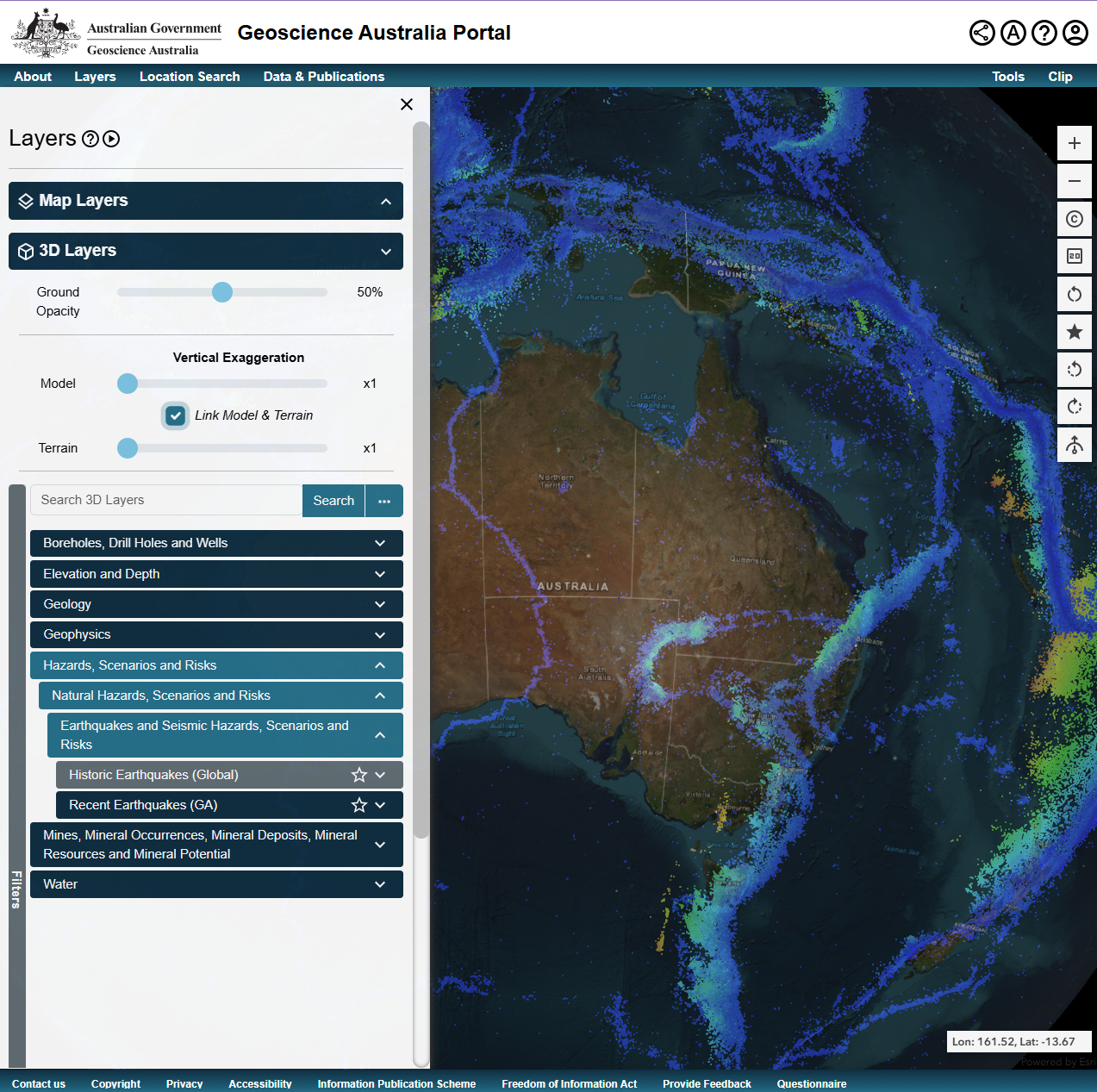Image resolution: width=1097 pixels, height=1092 pixels.
Task: Click the Search 3D Layers input field
Action: 166,501
